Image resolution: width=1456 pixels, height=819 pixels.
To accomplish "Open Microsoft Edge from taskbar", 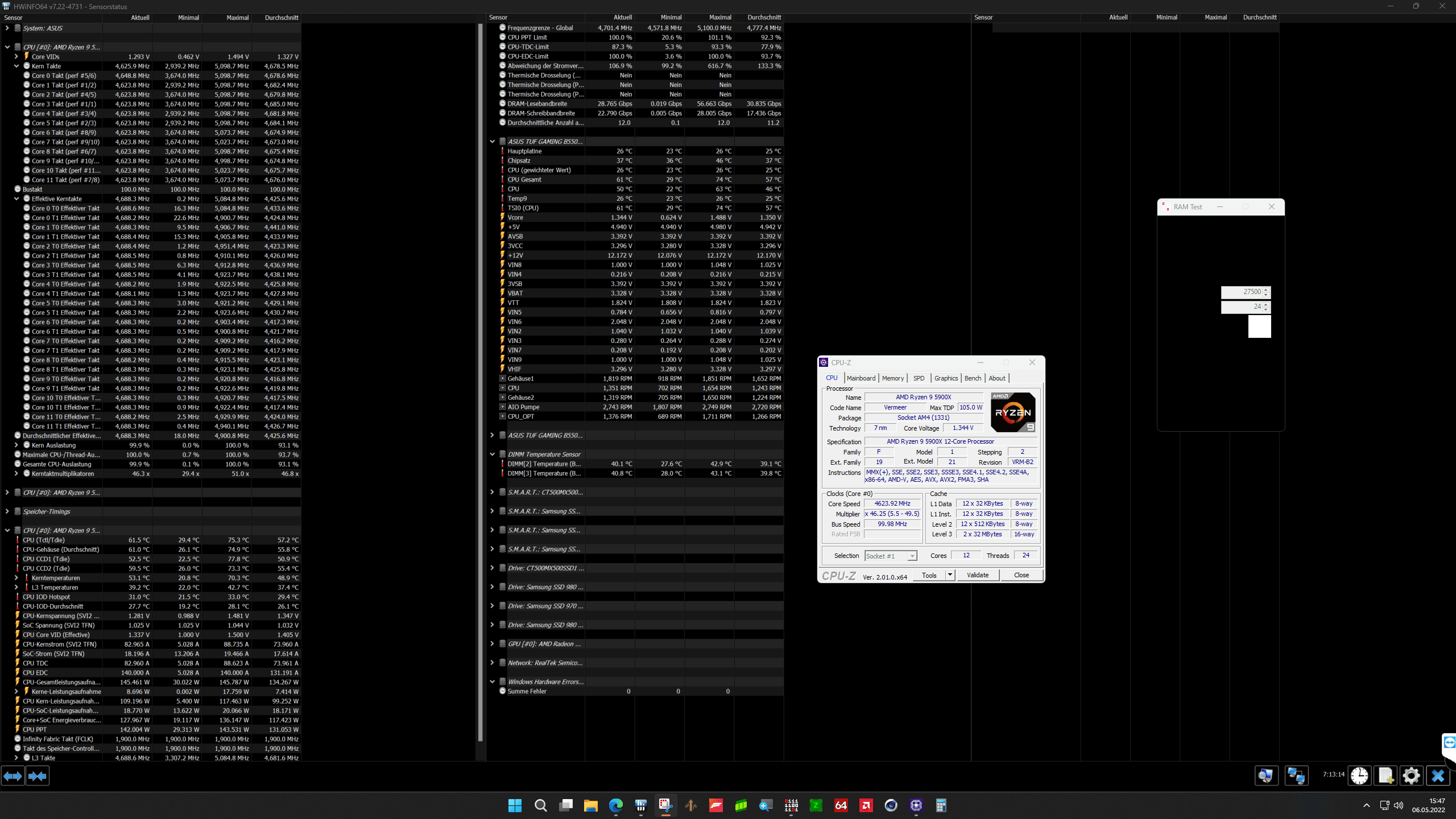I will pos(616,805).
